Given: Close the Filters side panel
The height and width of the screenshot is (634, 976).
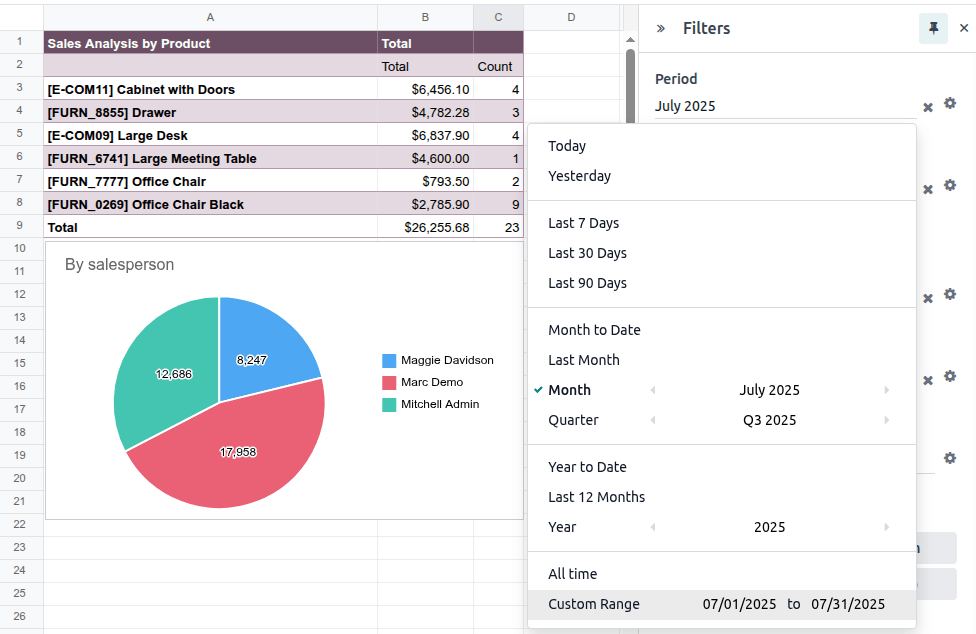Looking at the screenshot, I should [964, 28].
